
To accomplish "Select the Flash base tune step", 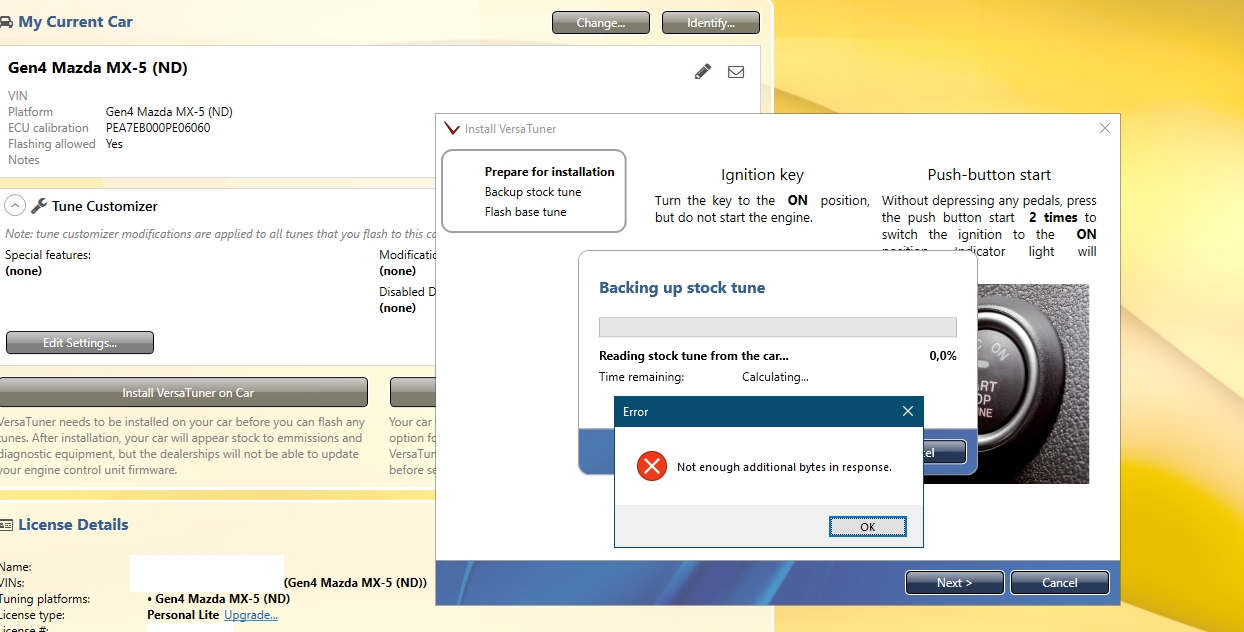I will [525, 212].
